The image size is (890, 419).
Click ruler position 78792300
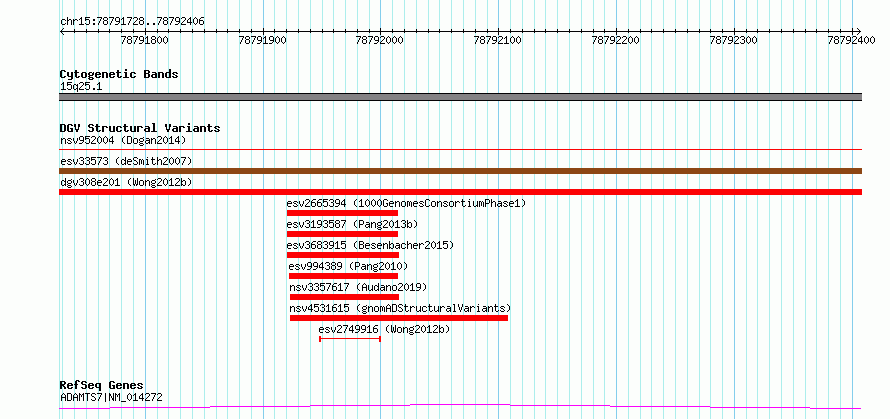733,40
